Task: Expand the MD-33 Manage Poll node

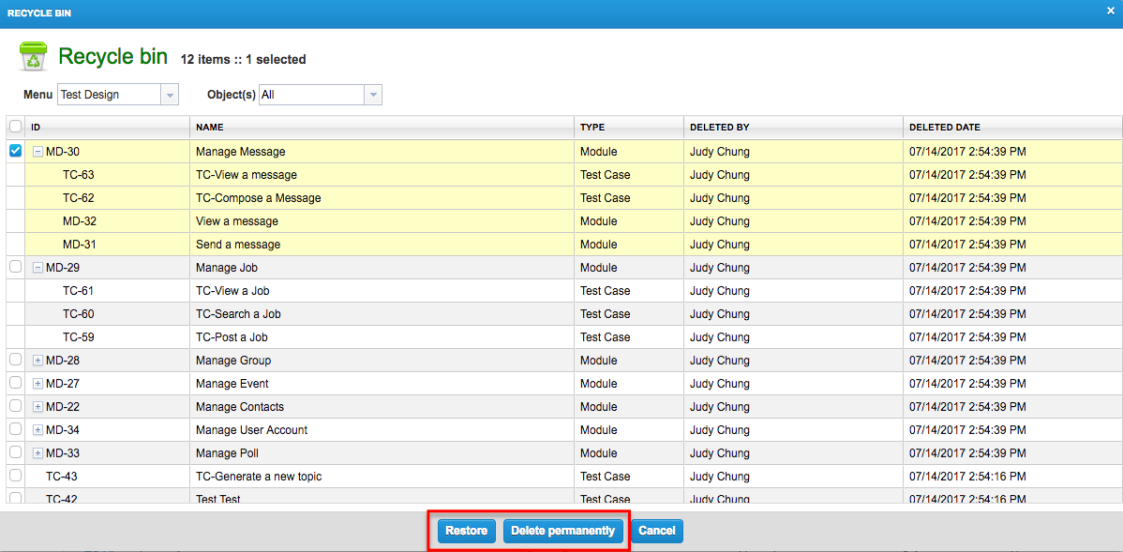Action: point(38,453)
